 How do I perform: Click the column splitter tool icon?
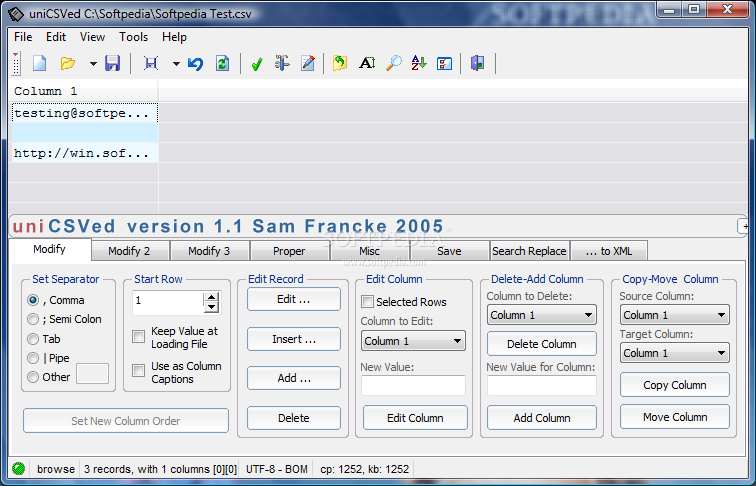point(282,63)
